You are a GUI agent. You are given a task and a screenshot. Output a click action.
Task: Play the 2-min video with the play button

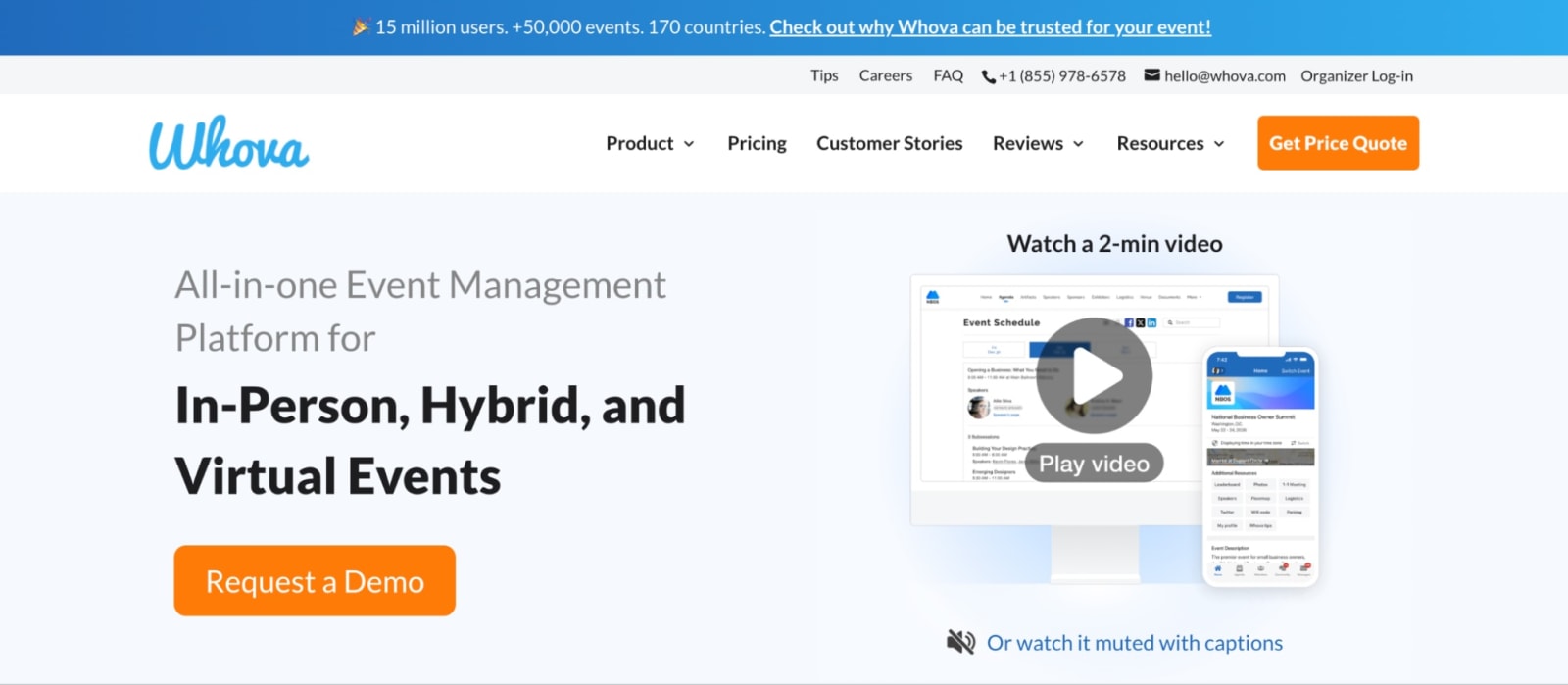coord(1095,375)
